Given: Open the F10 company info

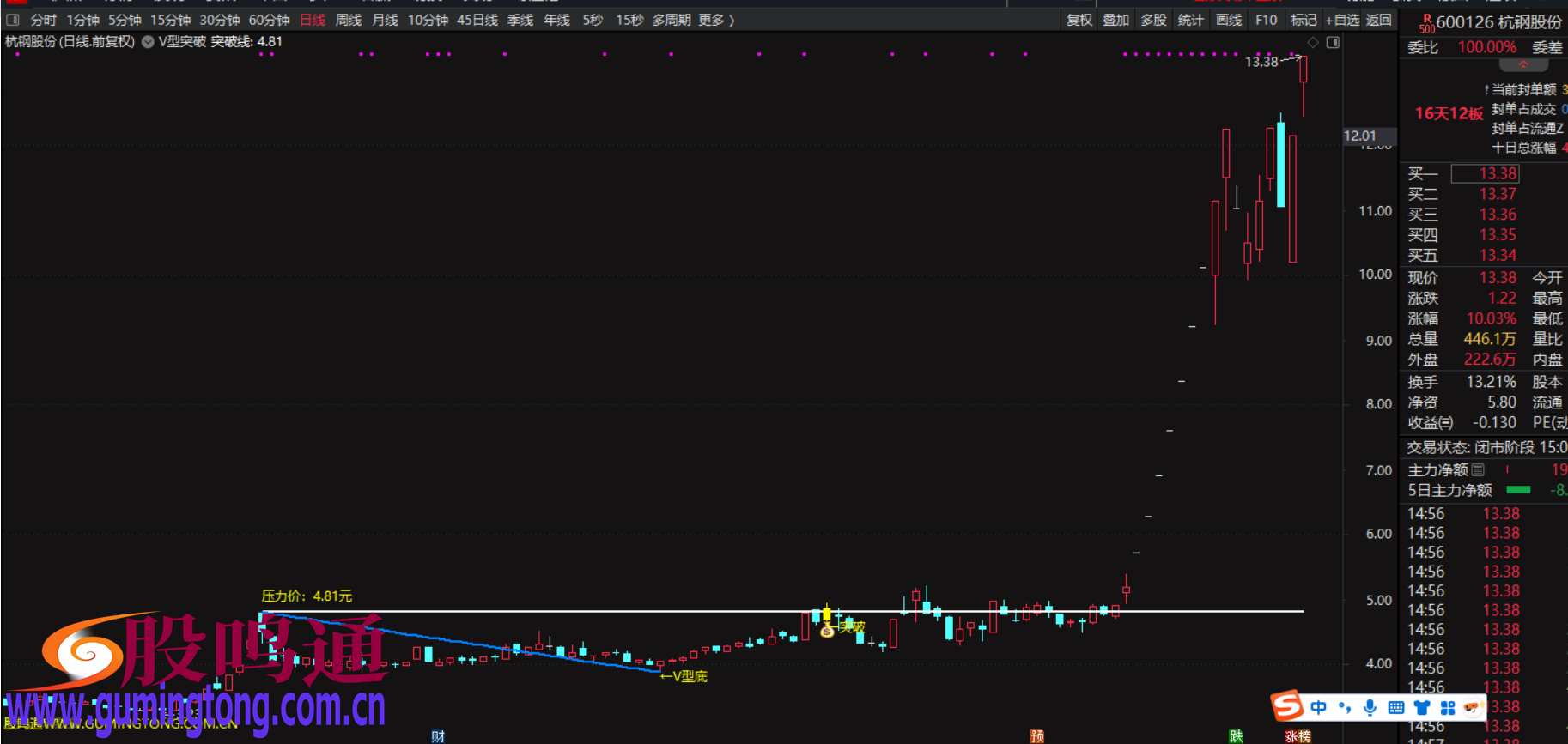Looking at the screenshot, I should tap(1266, 20).
